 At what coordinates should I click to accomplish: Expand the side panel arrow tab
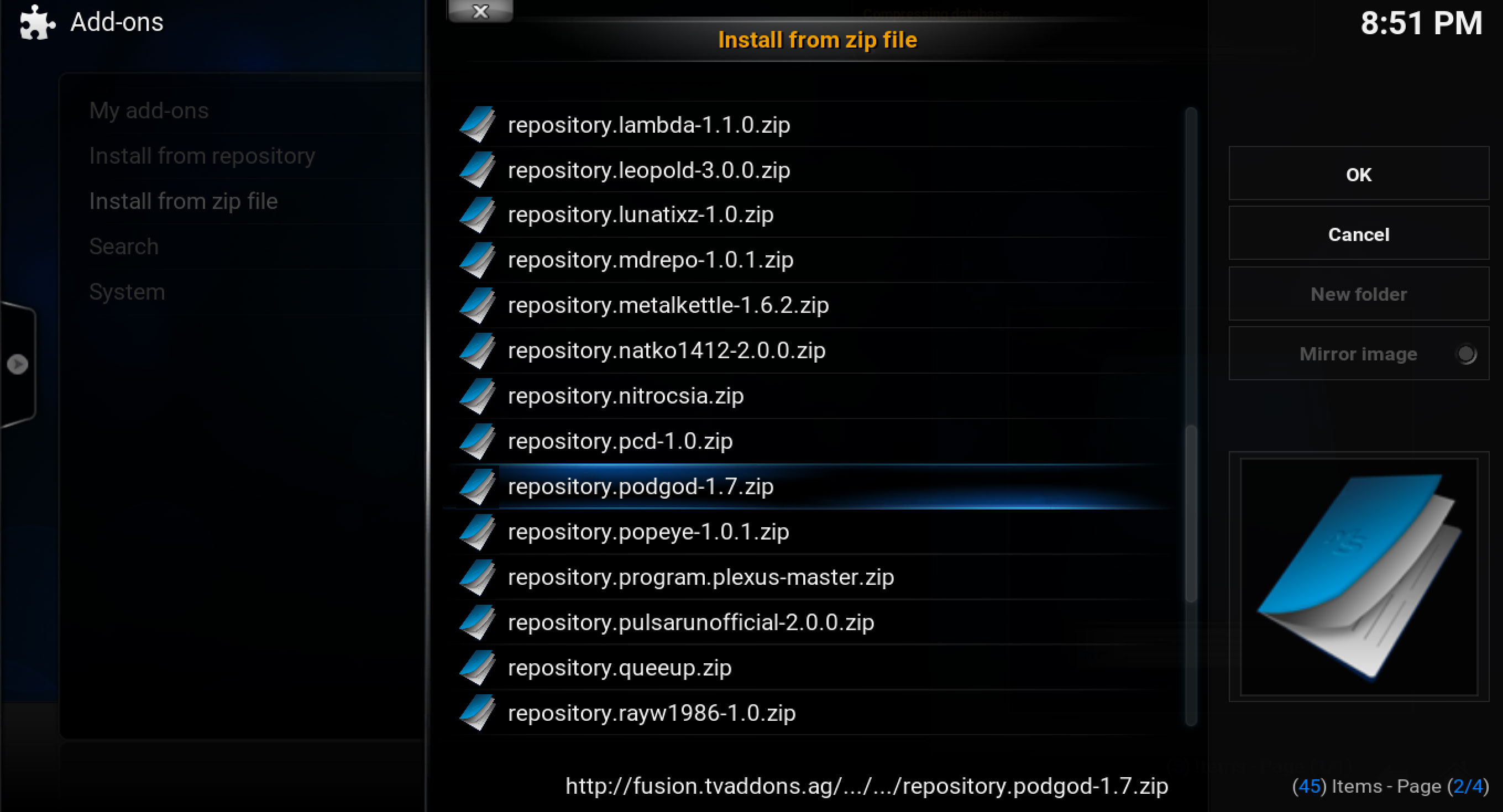coord(18,364)
